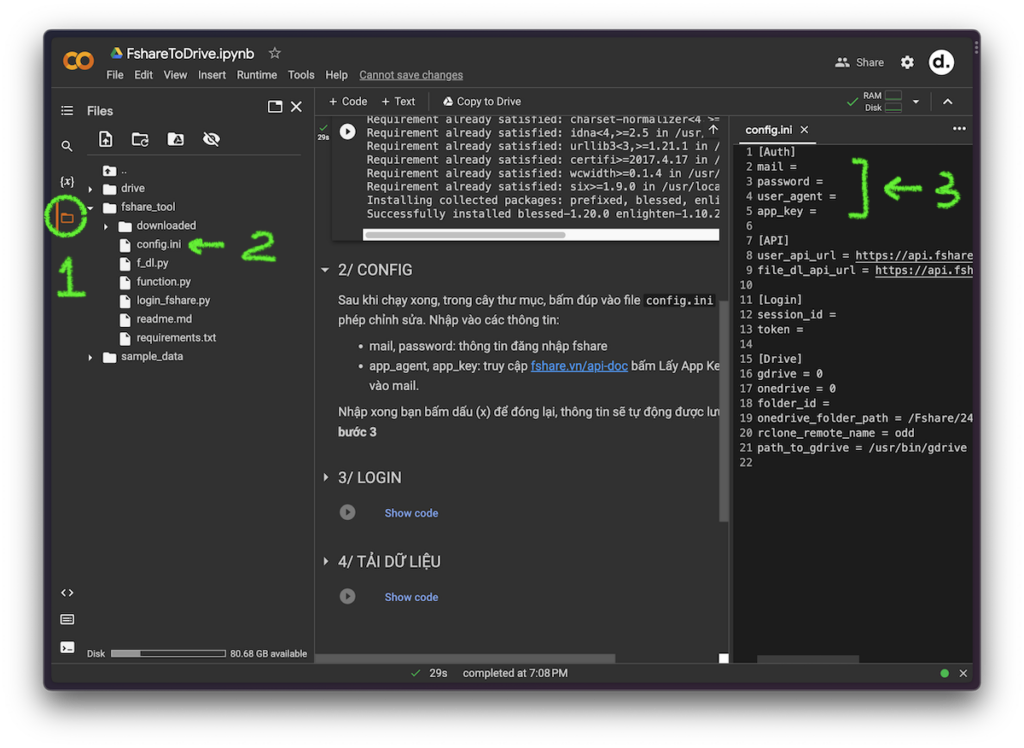
Task: Click the Mount Drive folder icon
Action: pos(175,140)
